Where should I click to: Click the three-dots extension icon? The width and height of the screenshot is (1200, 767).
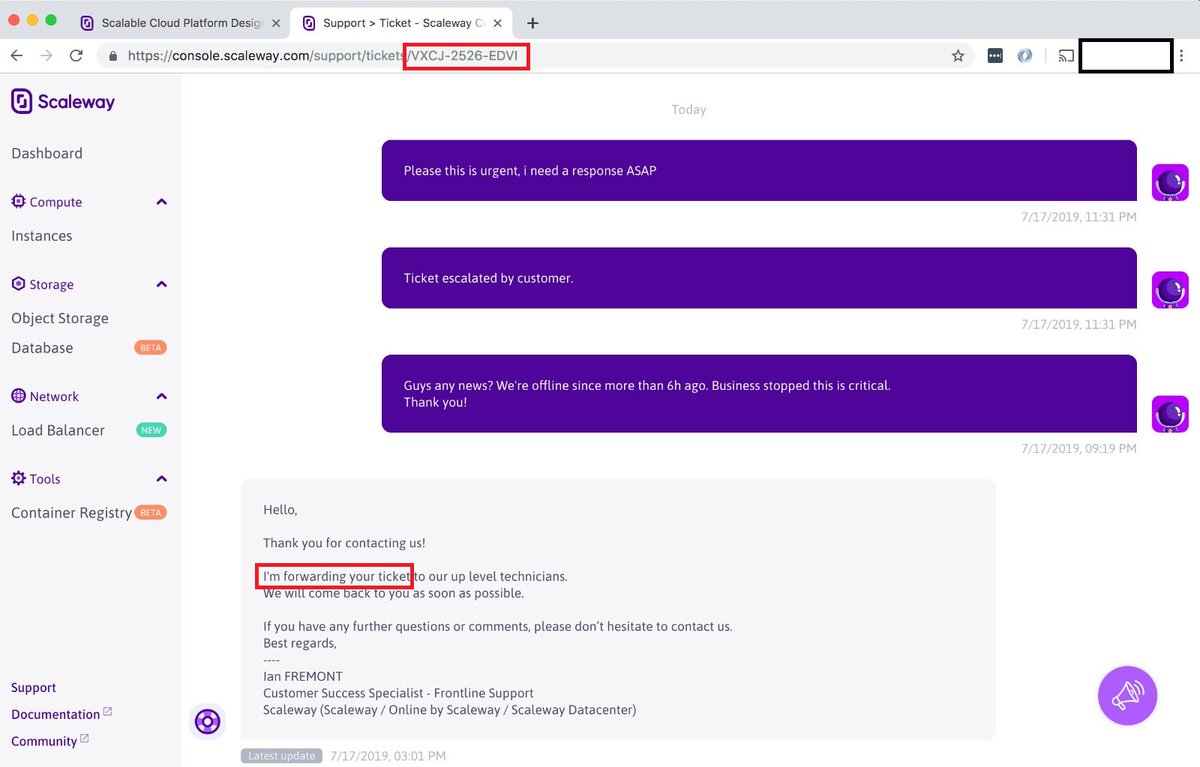pyautogui.click(x=994, y=56)
